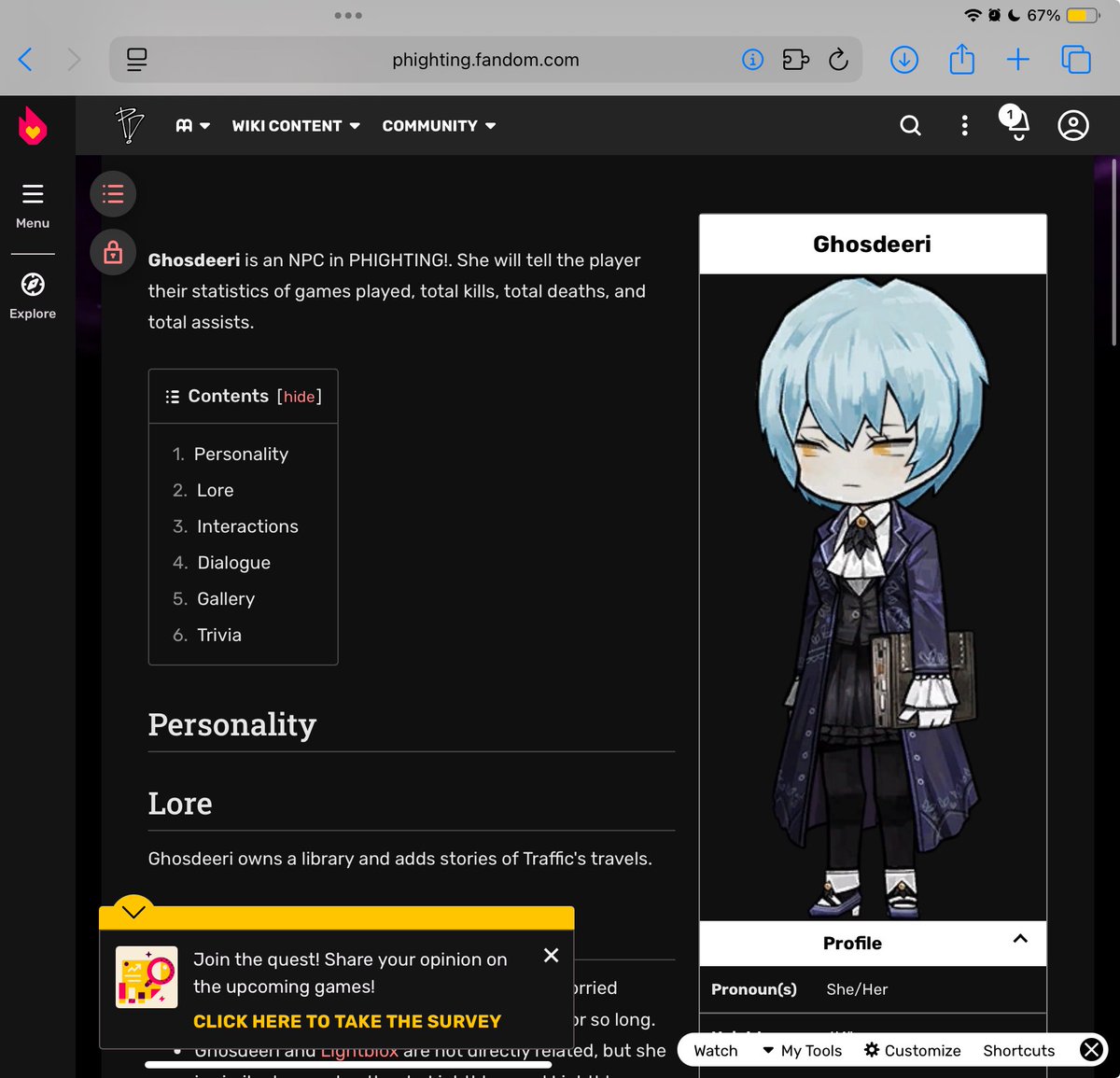The width and height of the screenshot is (1120, 1078).
Task: Add a new tab with plus icon
Action: point(1018,60)
